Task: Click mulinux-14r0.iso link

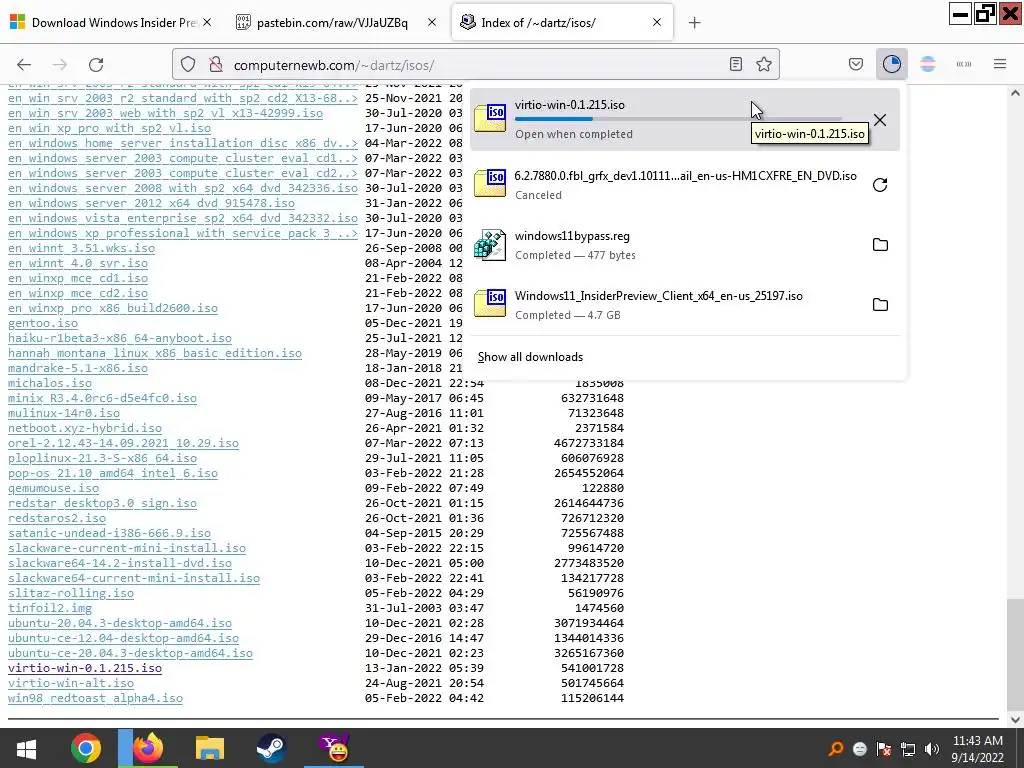Action: (63, 413)
